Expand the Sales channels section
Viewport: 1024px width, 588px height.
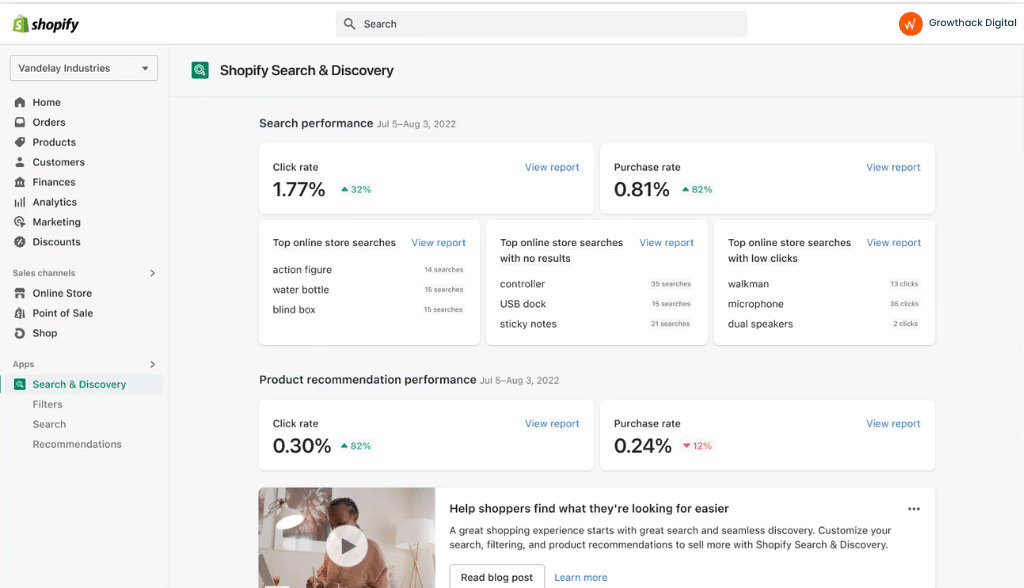click(153, 273)
